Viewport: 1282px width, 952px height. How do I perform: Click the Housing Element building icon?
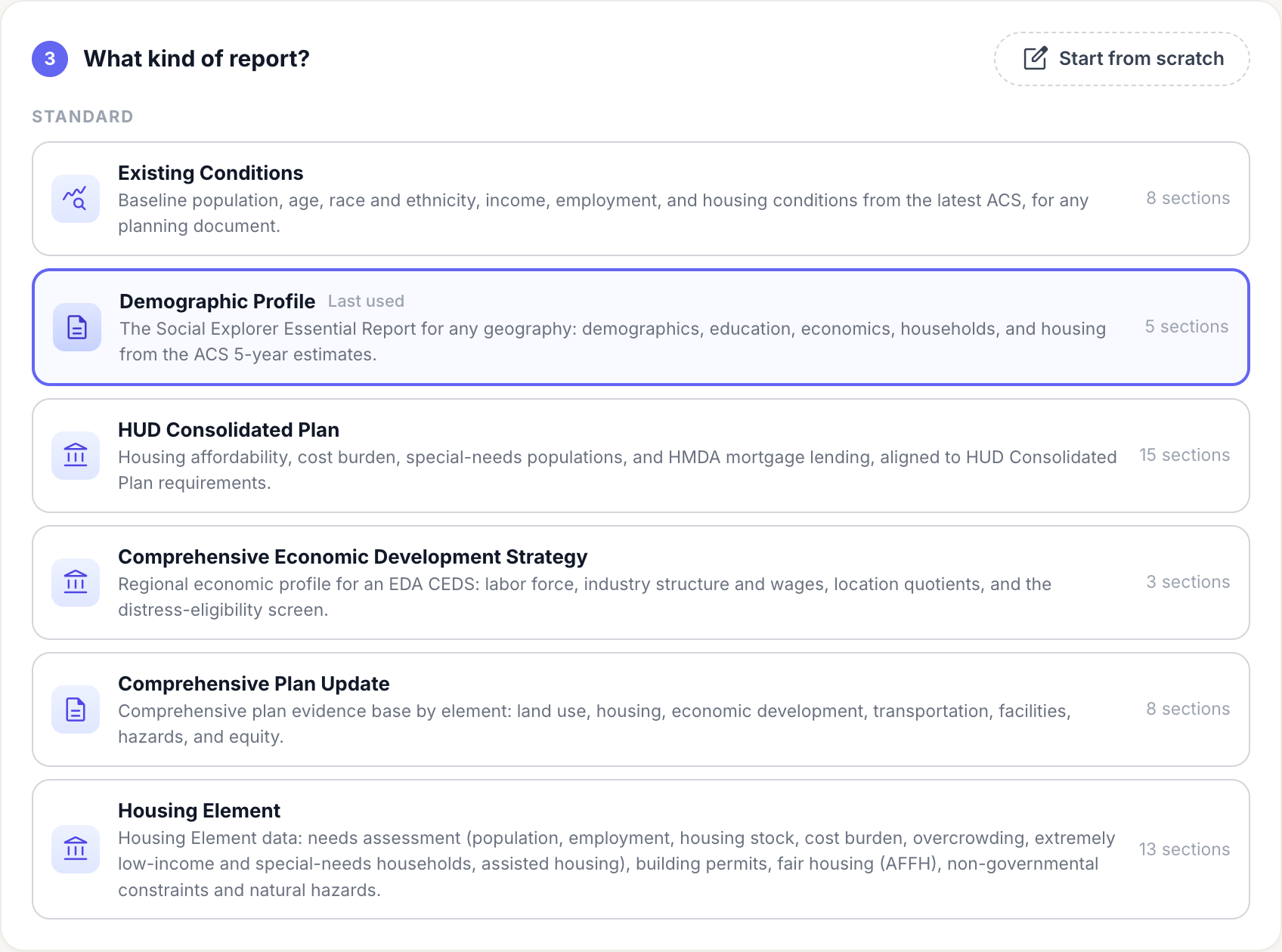point(76,849)
